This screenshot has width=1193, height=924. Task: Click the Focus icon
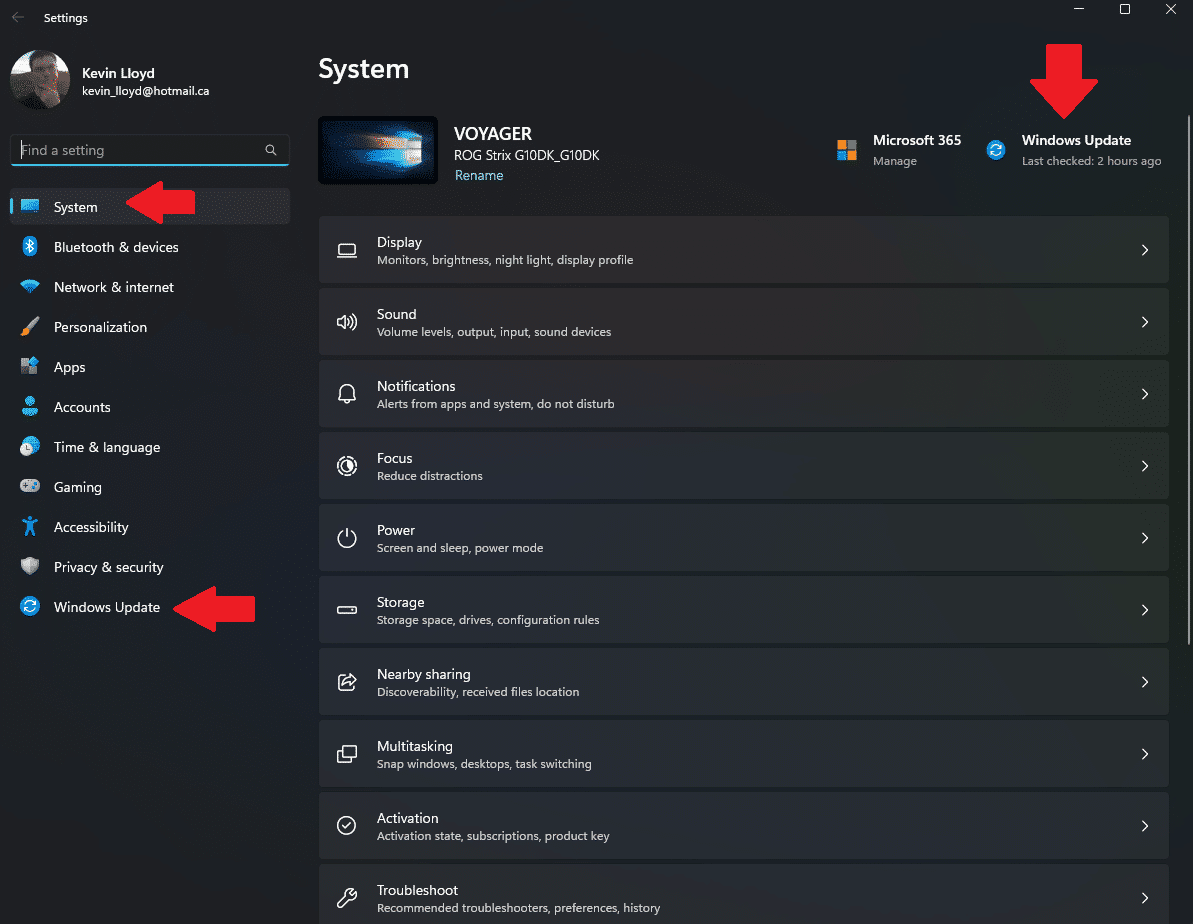[347, 466]
